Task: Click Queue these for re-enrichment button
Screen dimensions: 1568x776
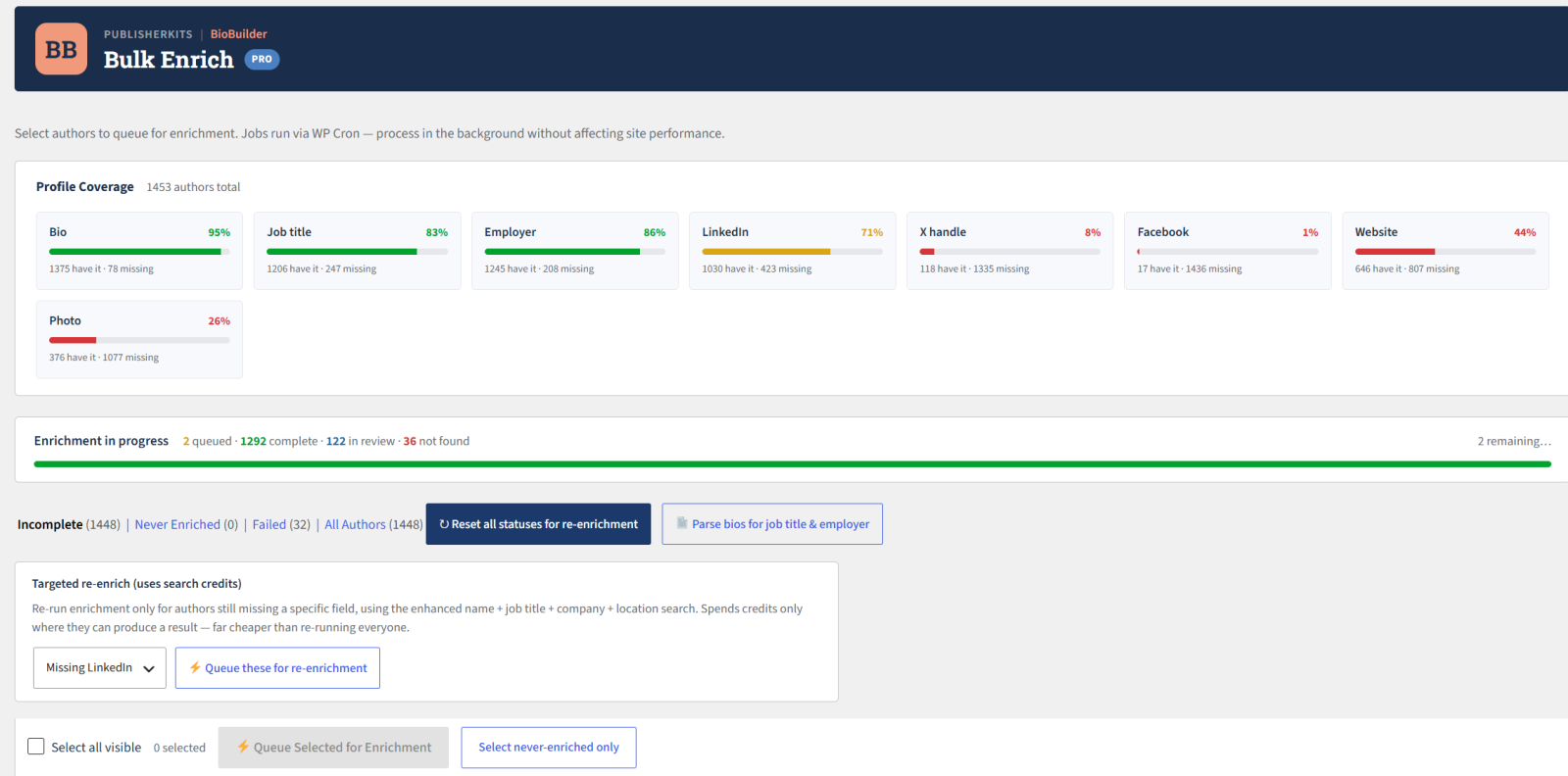Action: (277, 668)
